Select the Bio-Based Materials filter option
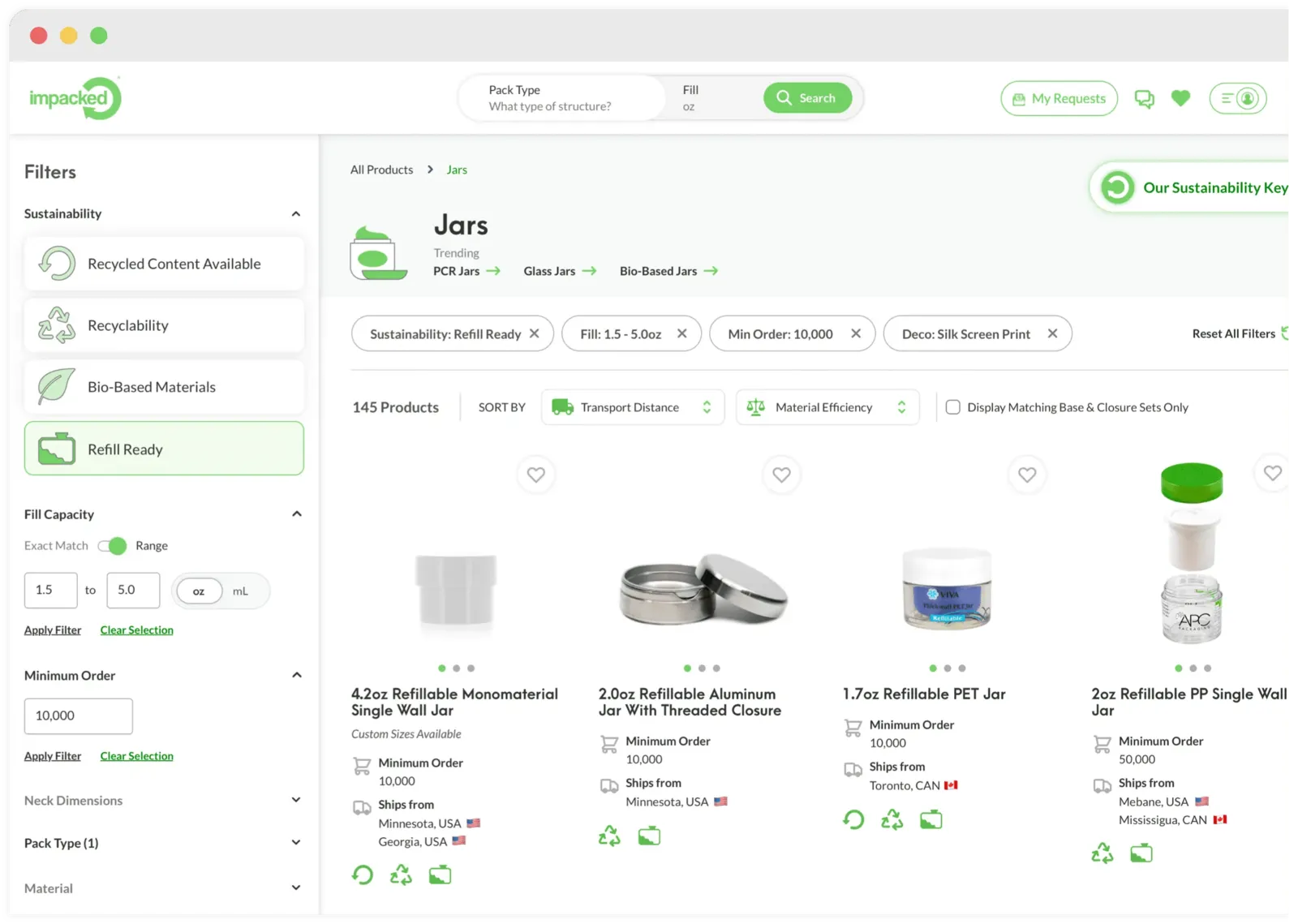 [x=164, y=387]
